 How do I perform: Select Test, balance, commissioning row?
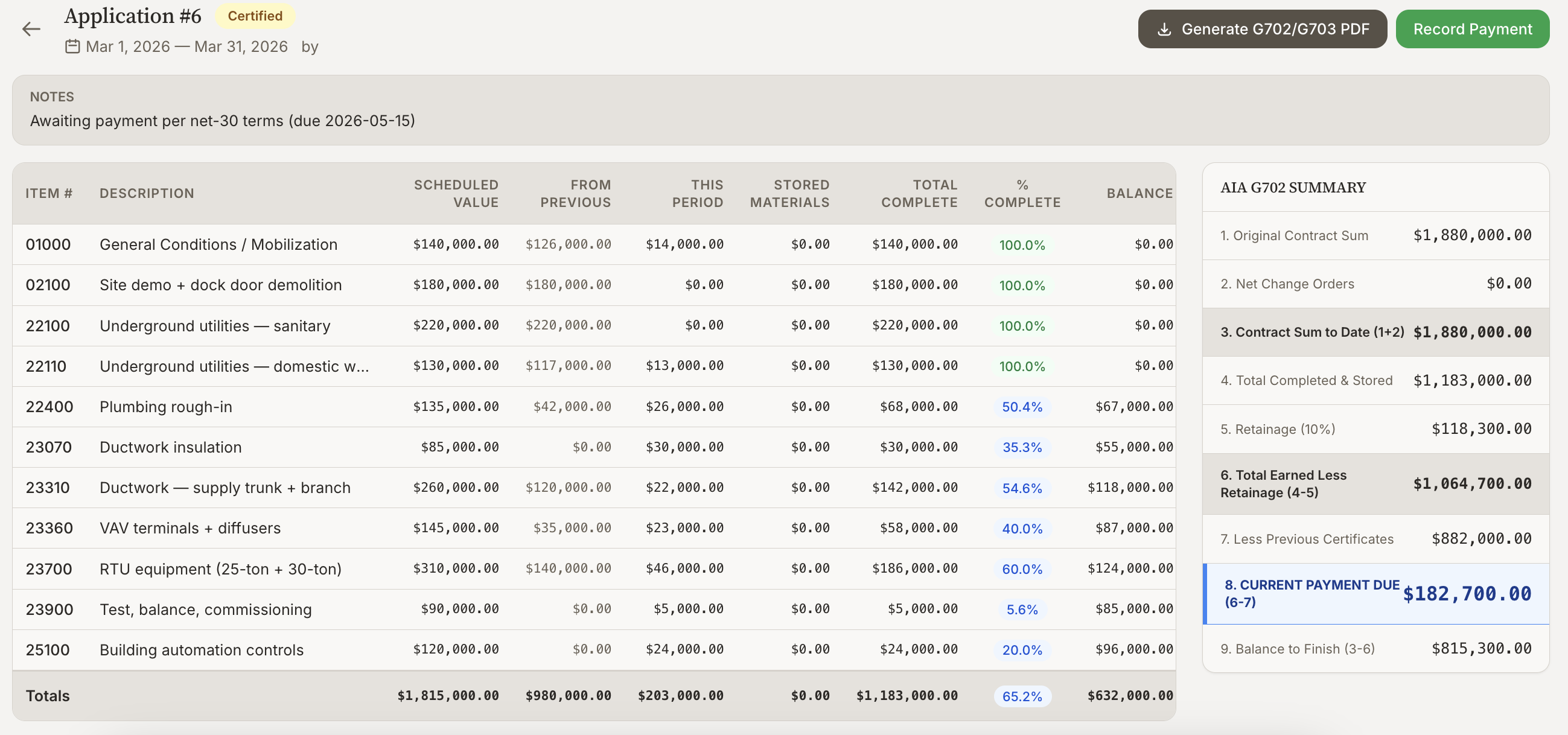click(x=593, y=609)
